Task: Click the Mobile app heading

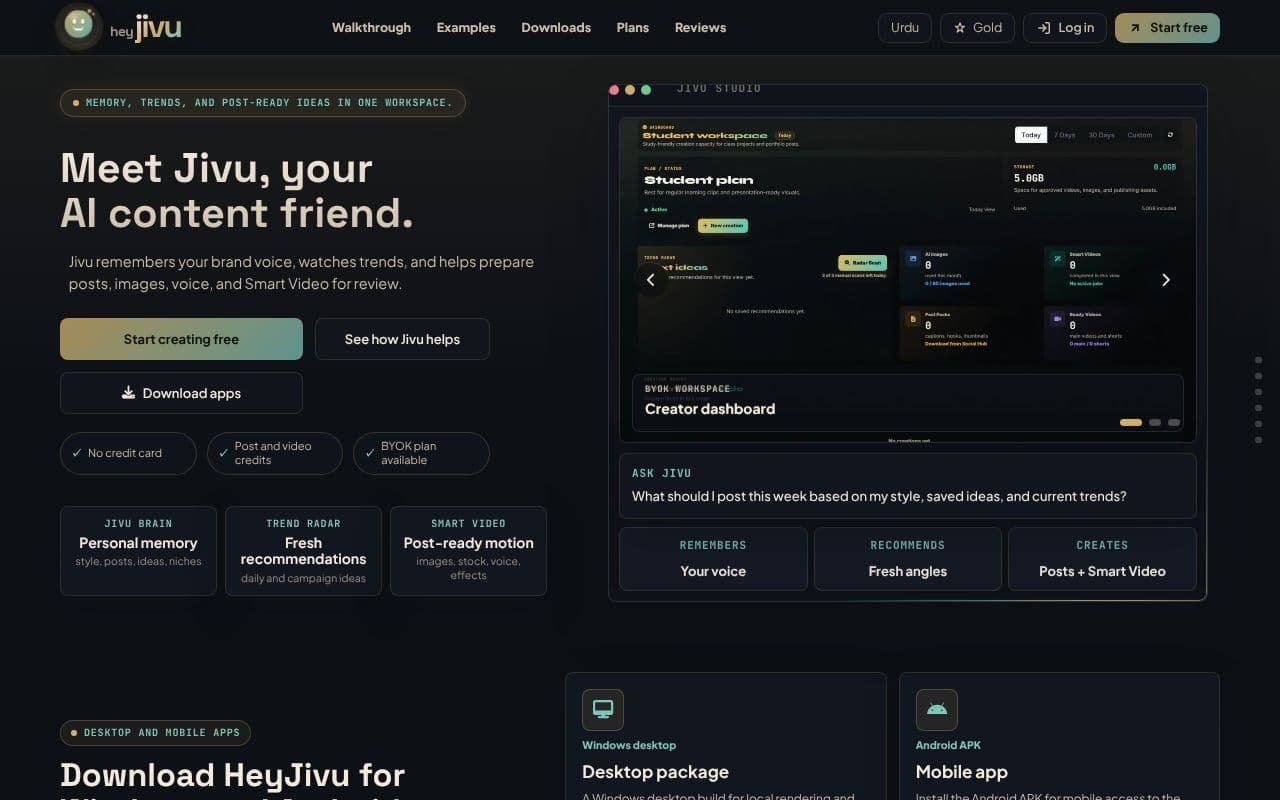Action: coord(962,772)
